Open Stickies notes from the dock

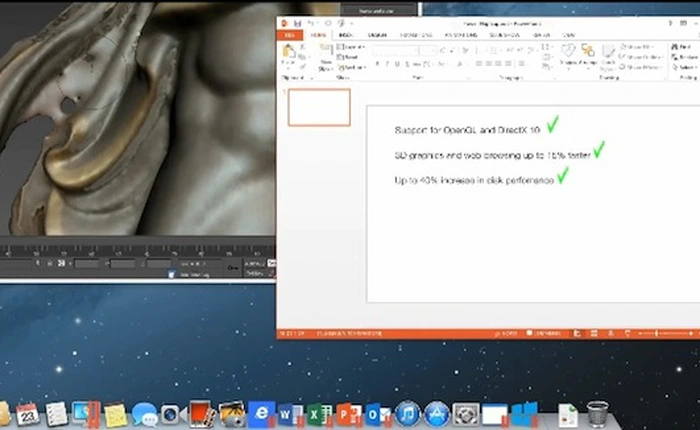(x=115, y=415)
